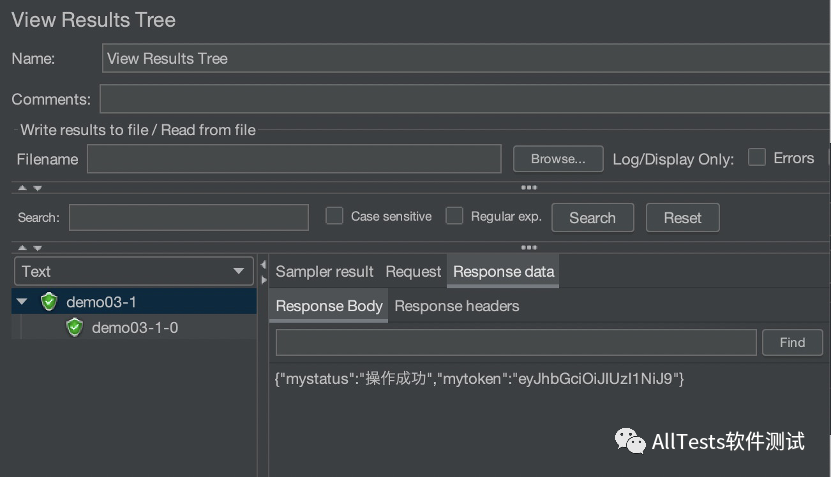Click the down arrow expand control above Text dropdown
The width and height of the screenshot is (832, 478).
38,248
